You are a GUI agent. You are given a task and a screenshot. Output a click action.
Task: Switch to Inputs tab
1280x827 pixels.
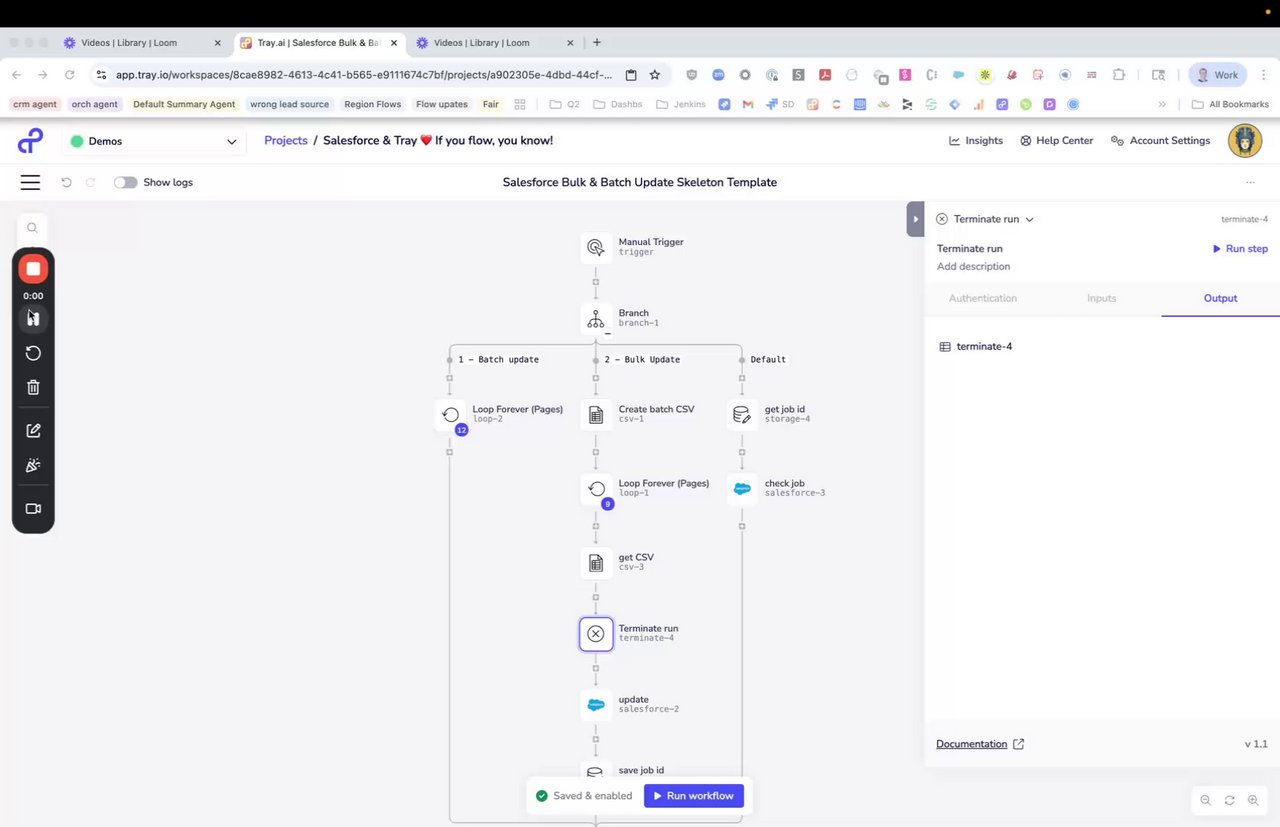(x=1101, y=298)
